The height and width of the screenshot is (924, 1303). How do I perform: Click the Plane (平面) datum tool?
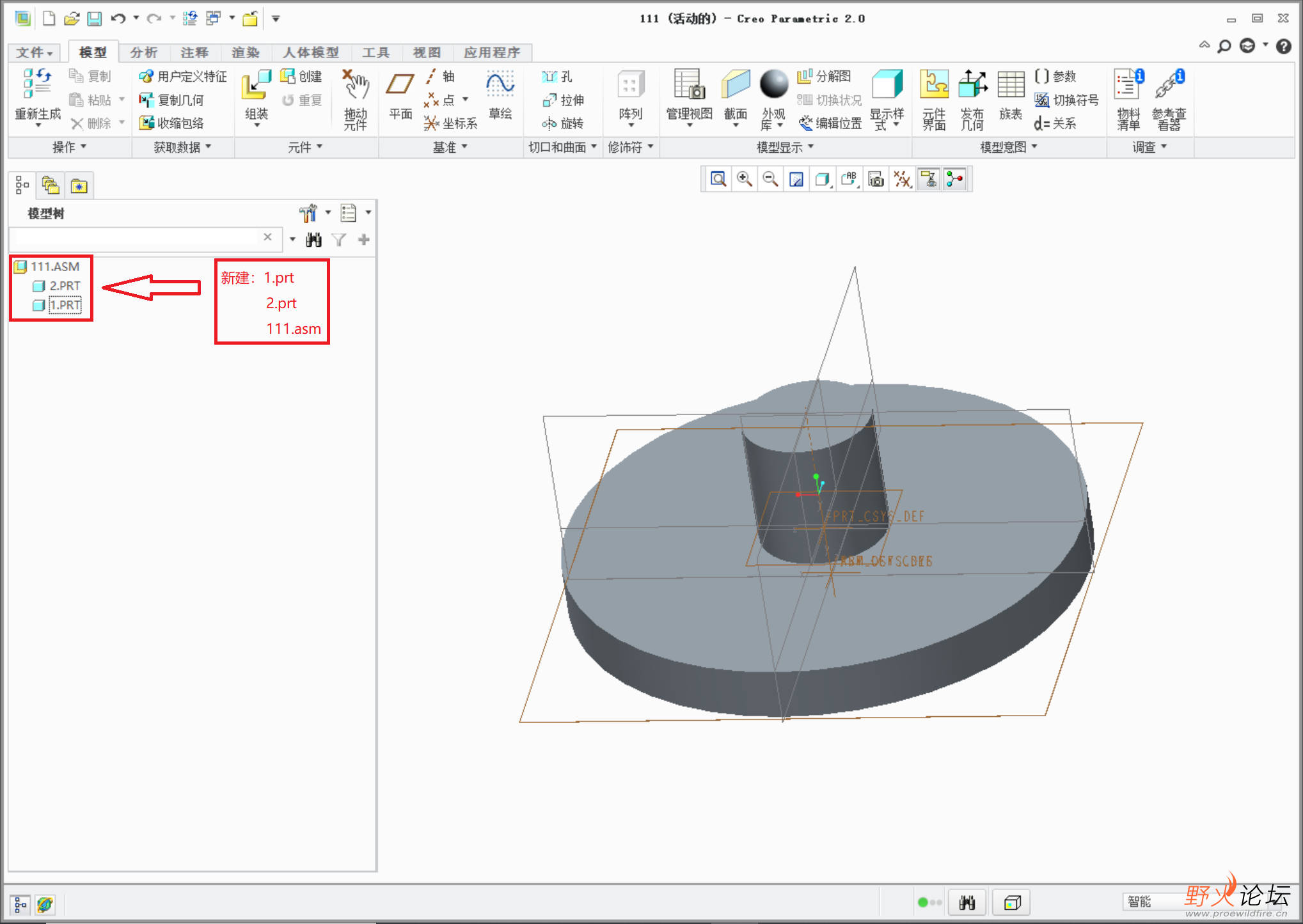[400, 85]
